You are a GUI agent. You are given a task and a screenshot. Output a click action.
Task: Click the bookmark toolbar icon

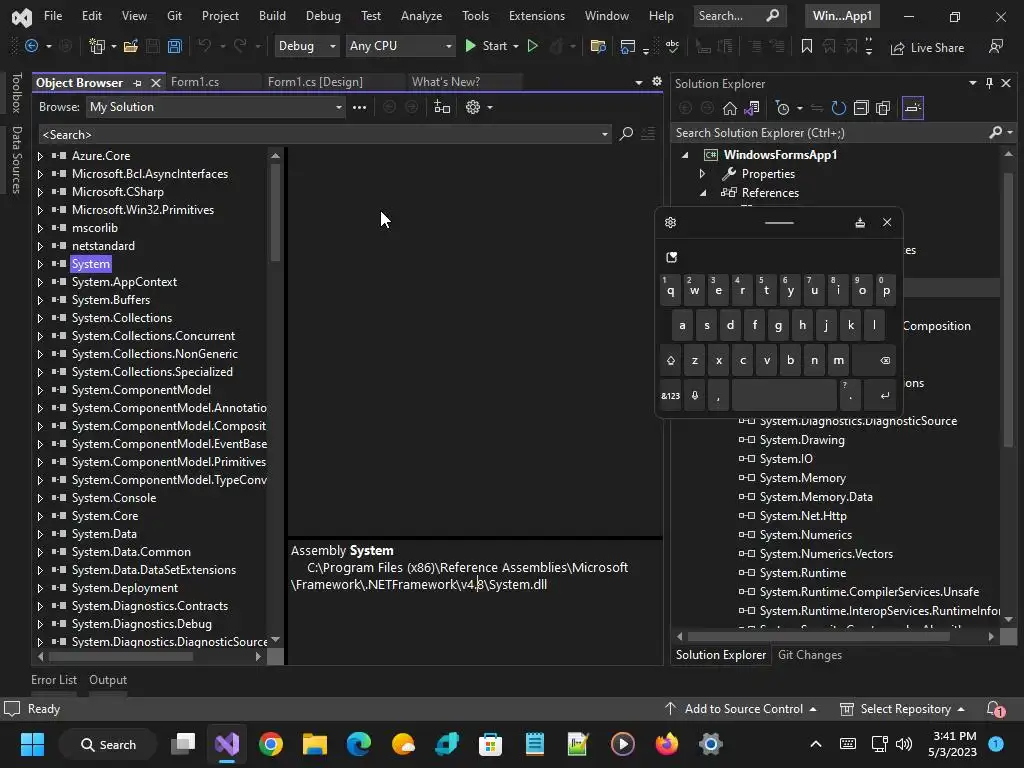click(807, 46)
